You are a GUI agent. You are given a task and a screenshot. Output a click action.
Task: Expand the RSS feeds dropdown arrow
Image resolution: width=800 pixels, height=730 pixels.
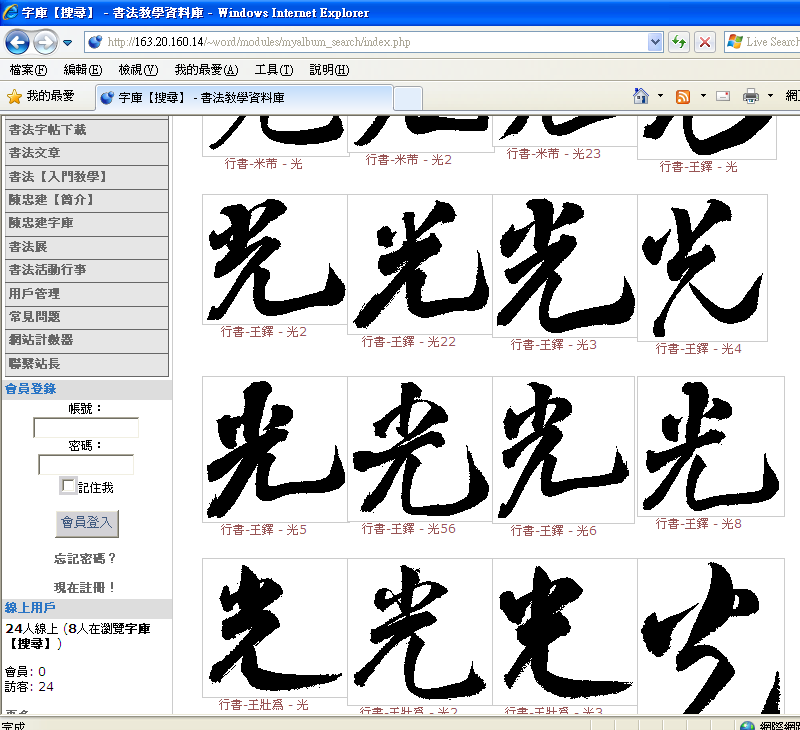(x=704, y=96)
